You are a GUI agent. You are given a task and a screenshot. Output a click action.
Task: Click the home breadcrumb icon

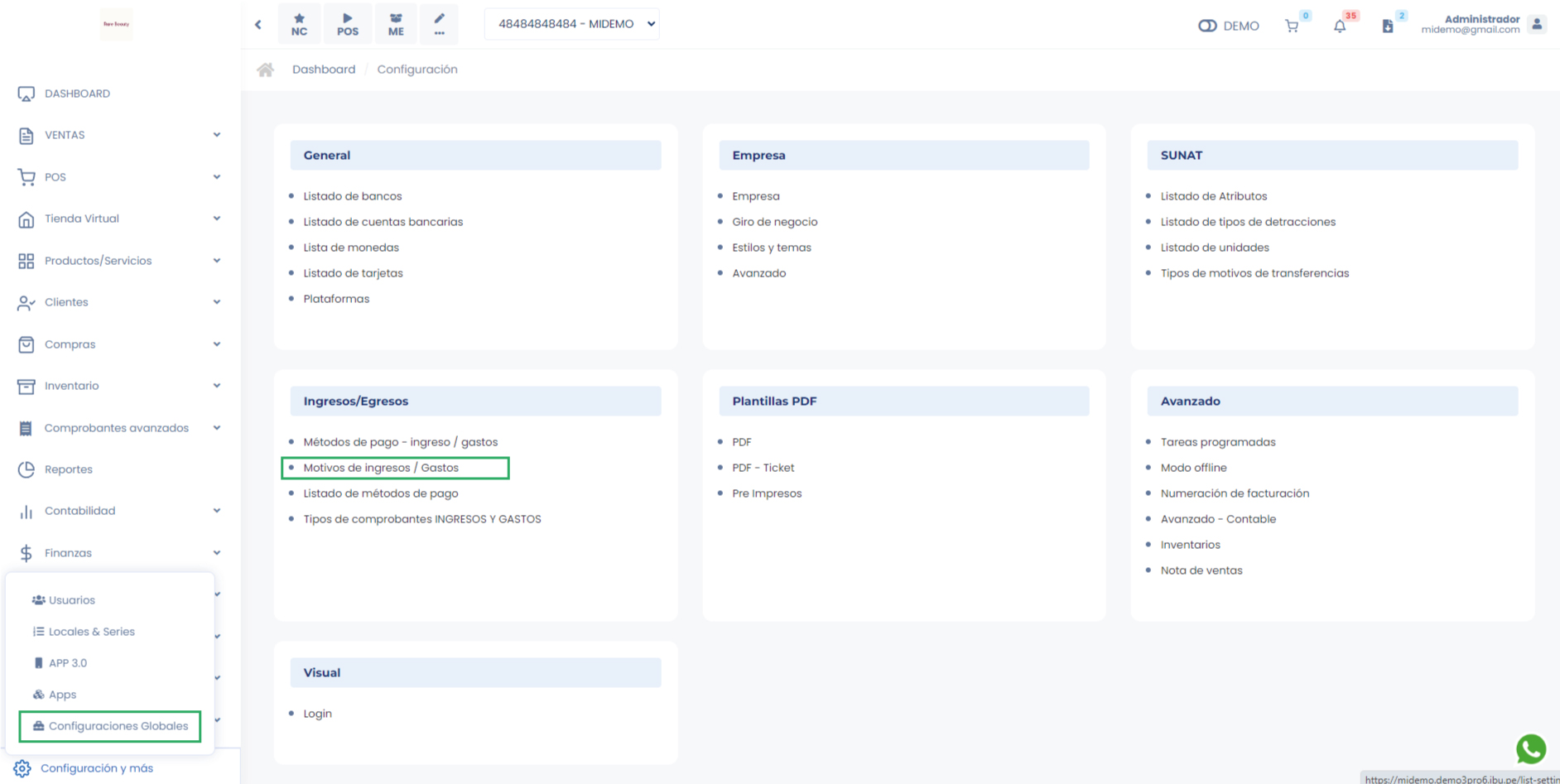tap(265, 70)
